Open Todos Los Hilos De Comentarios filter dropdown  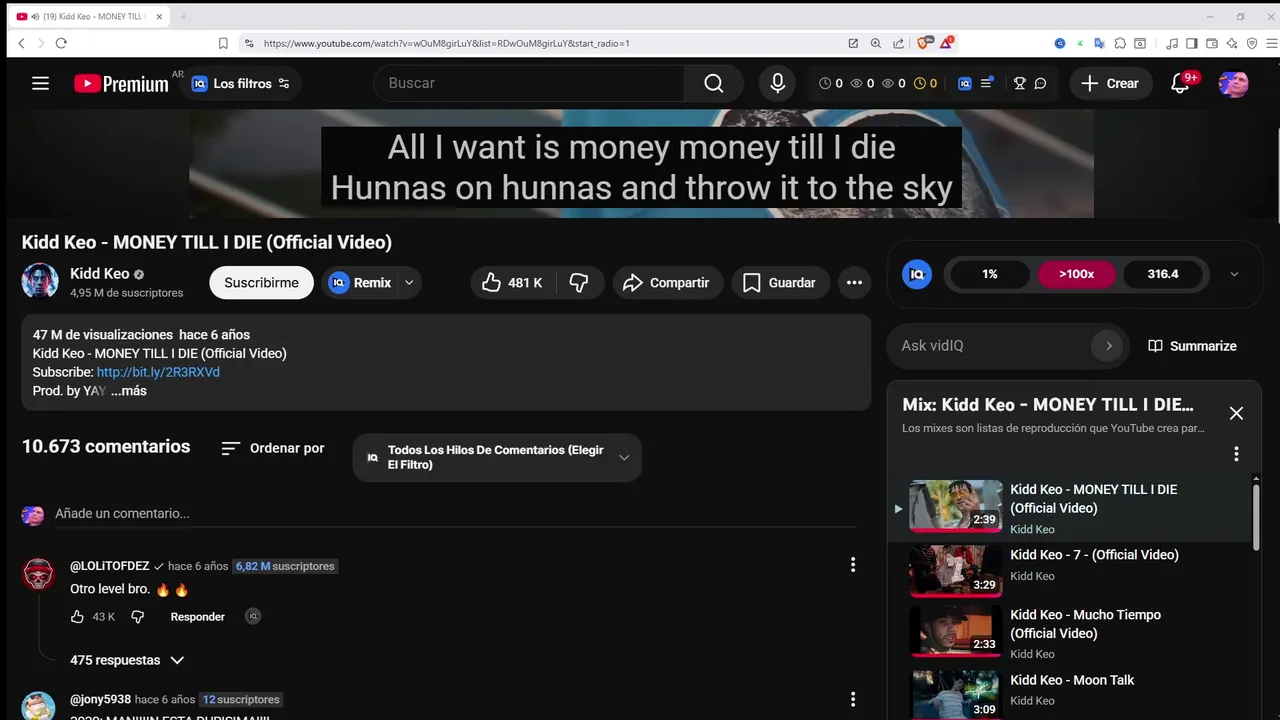497,458
